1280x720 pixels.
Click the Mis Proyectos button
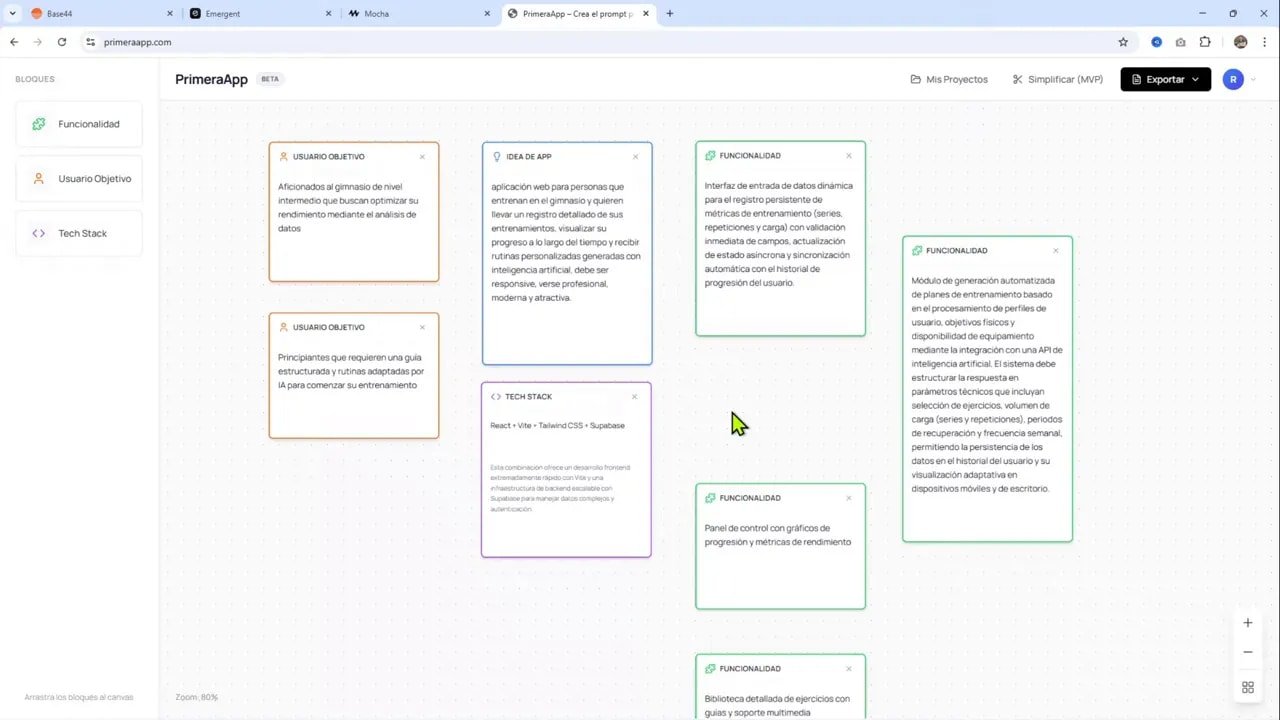tap(948, 79)
